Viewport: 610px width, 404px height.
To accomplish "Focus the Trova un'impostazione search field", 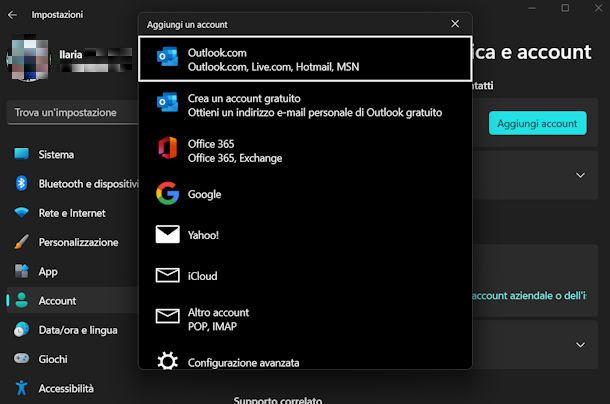I will 73,113.
